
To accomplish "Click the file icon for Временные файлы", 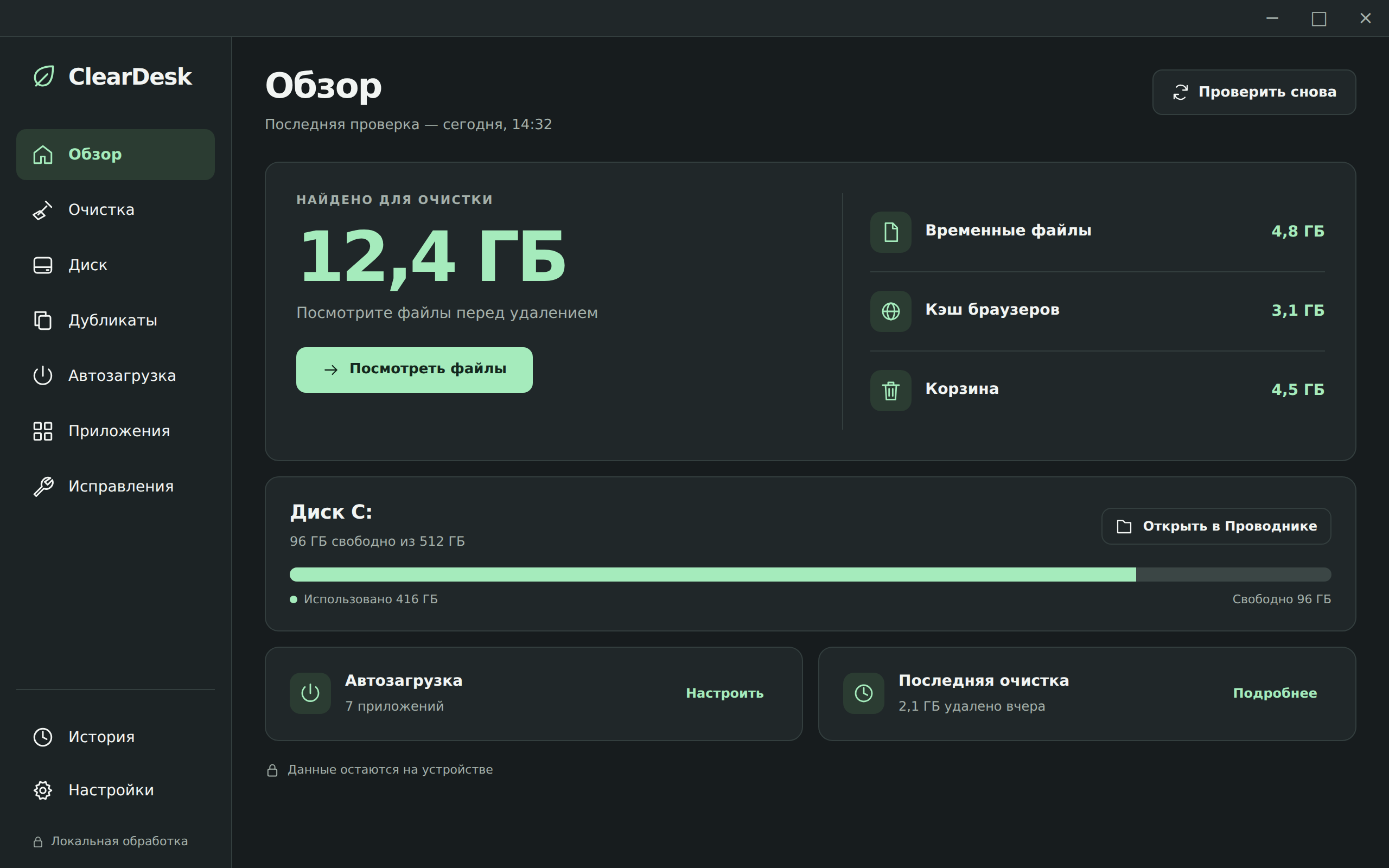I will (891, 232).
